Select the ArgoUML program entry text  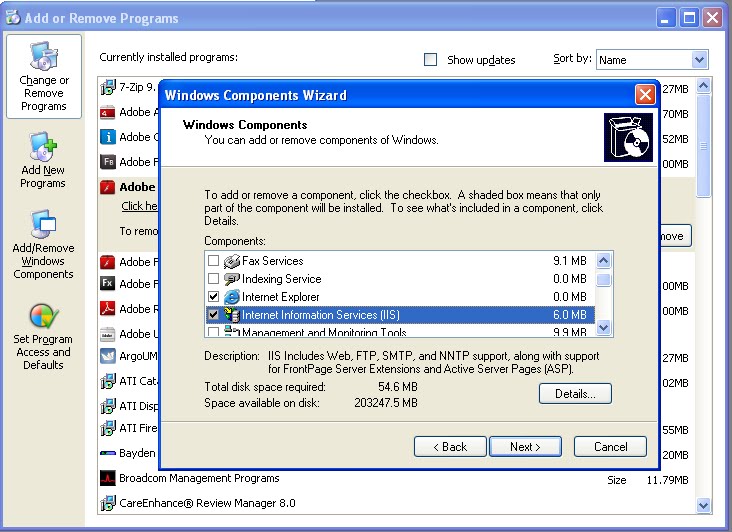tap(138, 356)
